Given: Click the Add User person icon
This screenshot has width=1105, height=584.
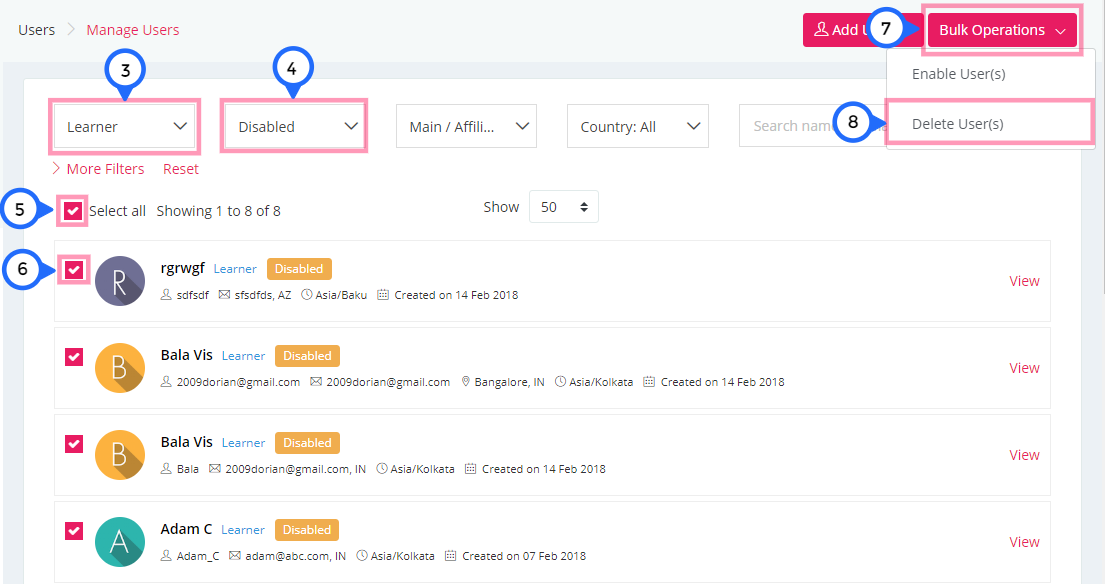Looking at the screenshot, I should (821, 30).
